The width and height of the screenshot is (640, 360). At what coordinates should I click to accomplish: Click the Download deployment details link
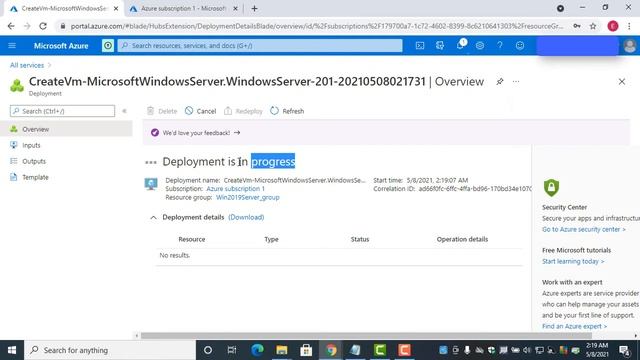click(x=246, y=217)
